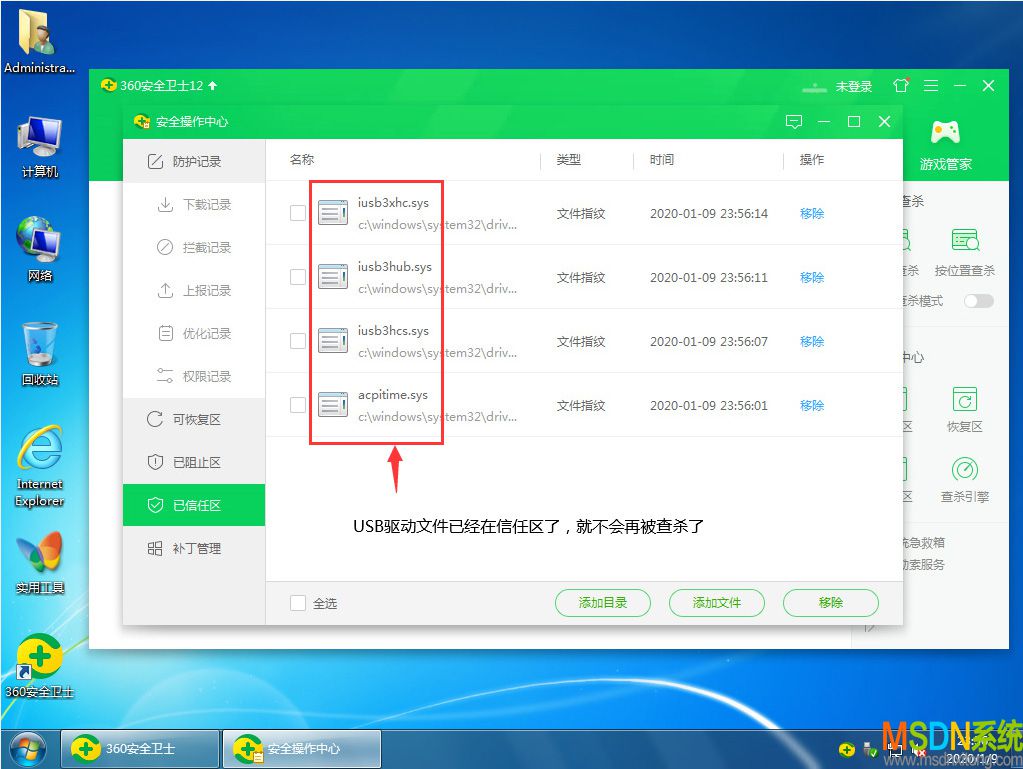This screenshot has width=1023, height=769.
Task: Click the 360安全卫士12 upgrade arrow icon
Action: [x=213, y=85]
